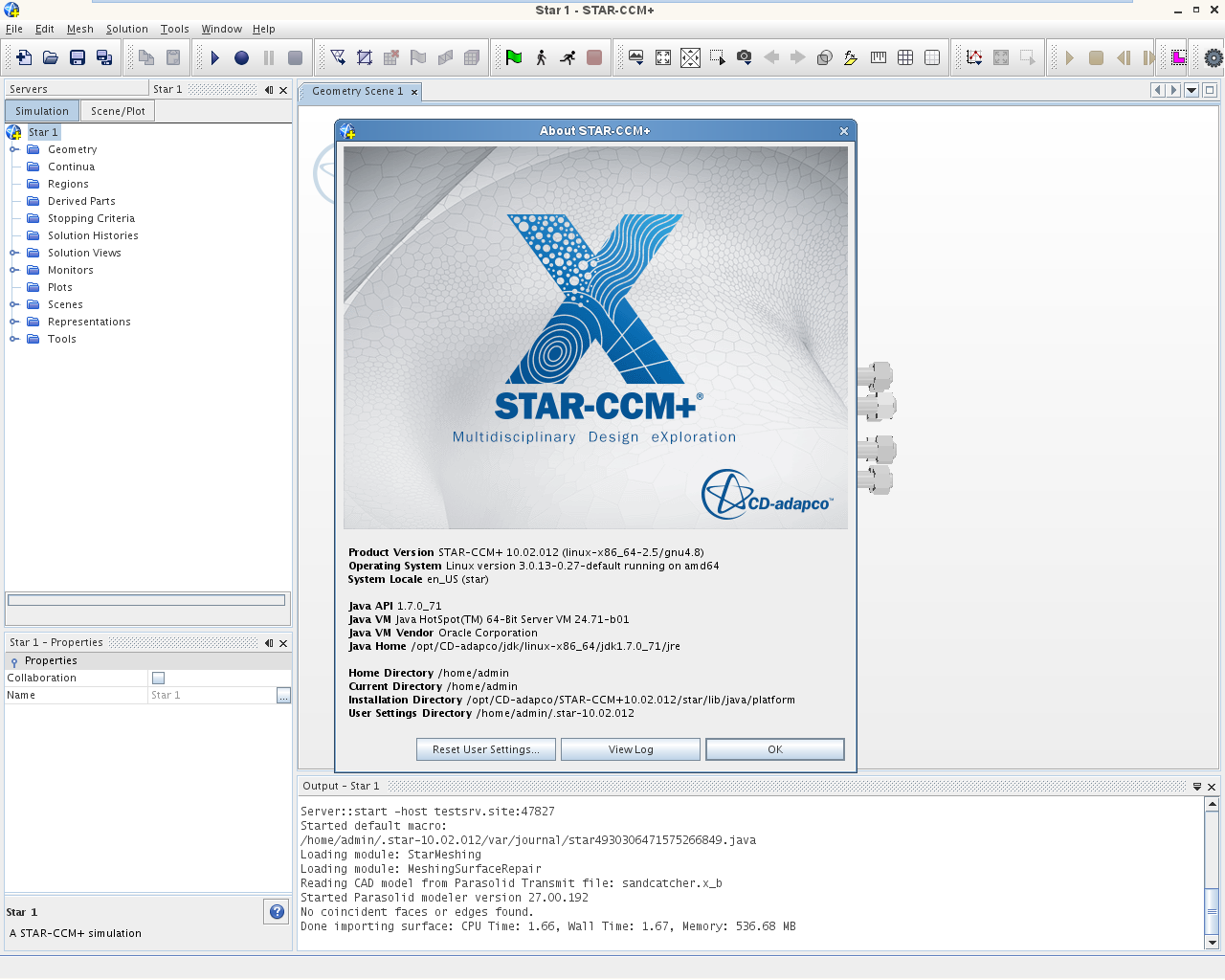Click the Servers panel label
The image size is (1225, 980).
[x=29, y=89]
